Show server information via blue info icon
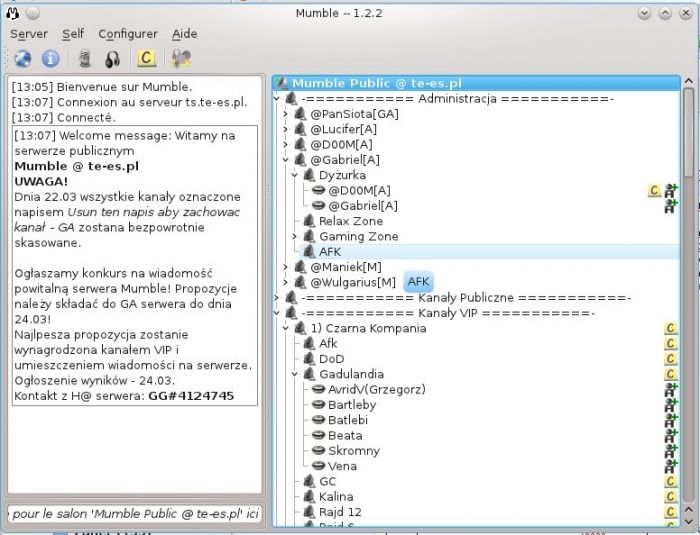The width and height of the screenshot is (700, 535). click(50, 59)
